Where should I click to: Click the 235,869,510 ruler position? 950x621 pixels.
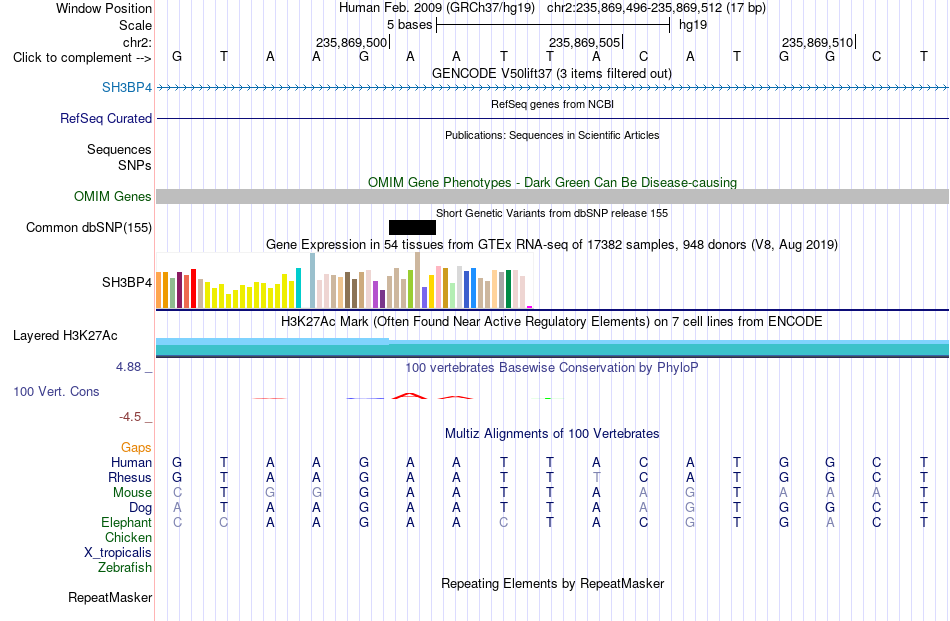(x=817, y=42)
